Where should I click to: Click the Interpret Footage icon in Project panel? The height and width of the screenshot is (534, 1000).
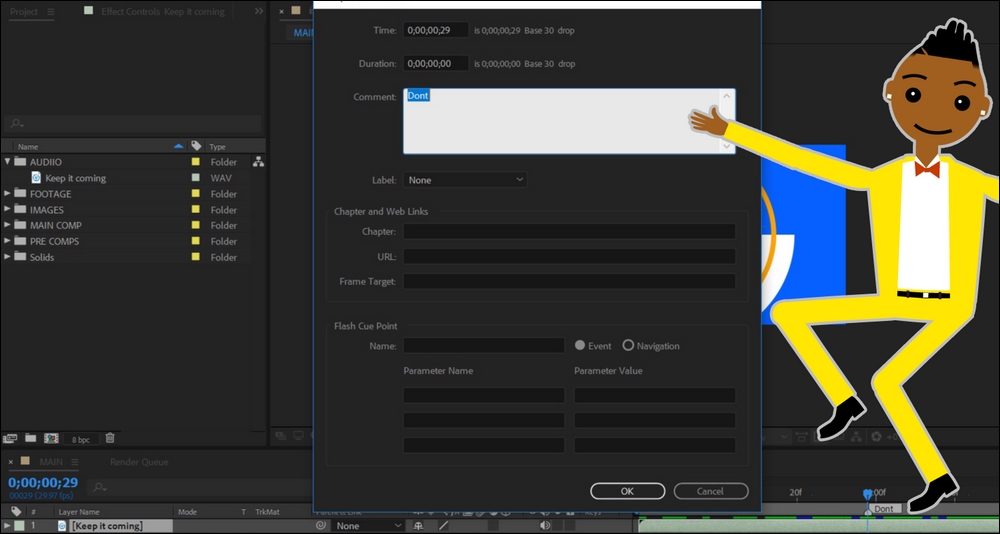click(10, 438)
